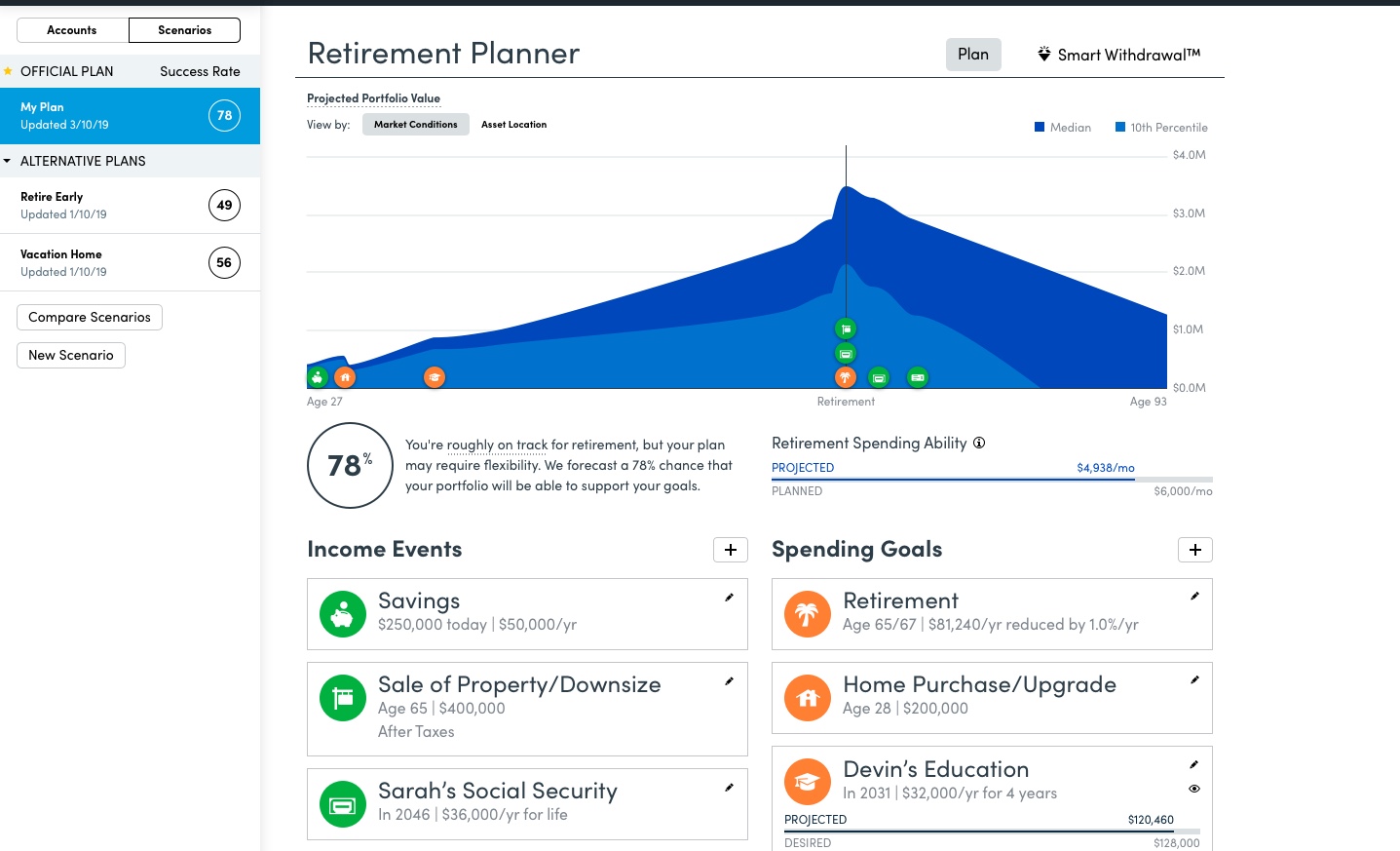
Task: Click the Compare Scenarios button
Action: (x=90, y=318)
